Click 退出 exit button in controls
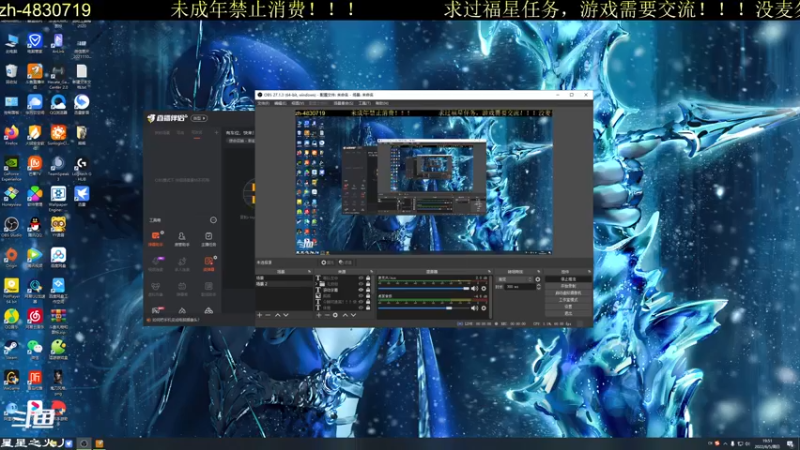Viewport: 800px width, 450px height. tap(568, 313)
